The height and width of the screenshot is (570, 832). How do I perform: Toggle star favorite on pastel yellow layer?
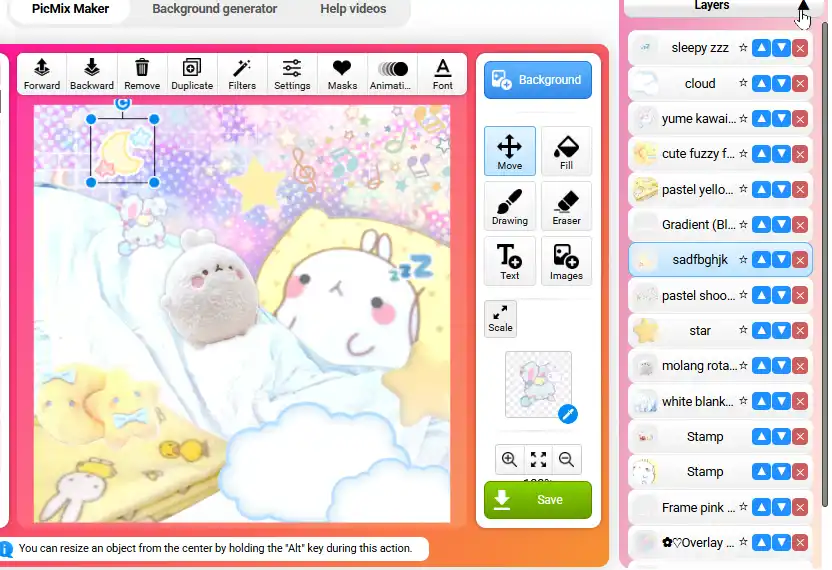click(743, 189)
